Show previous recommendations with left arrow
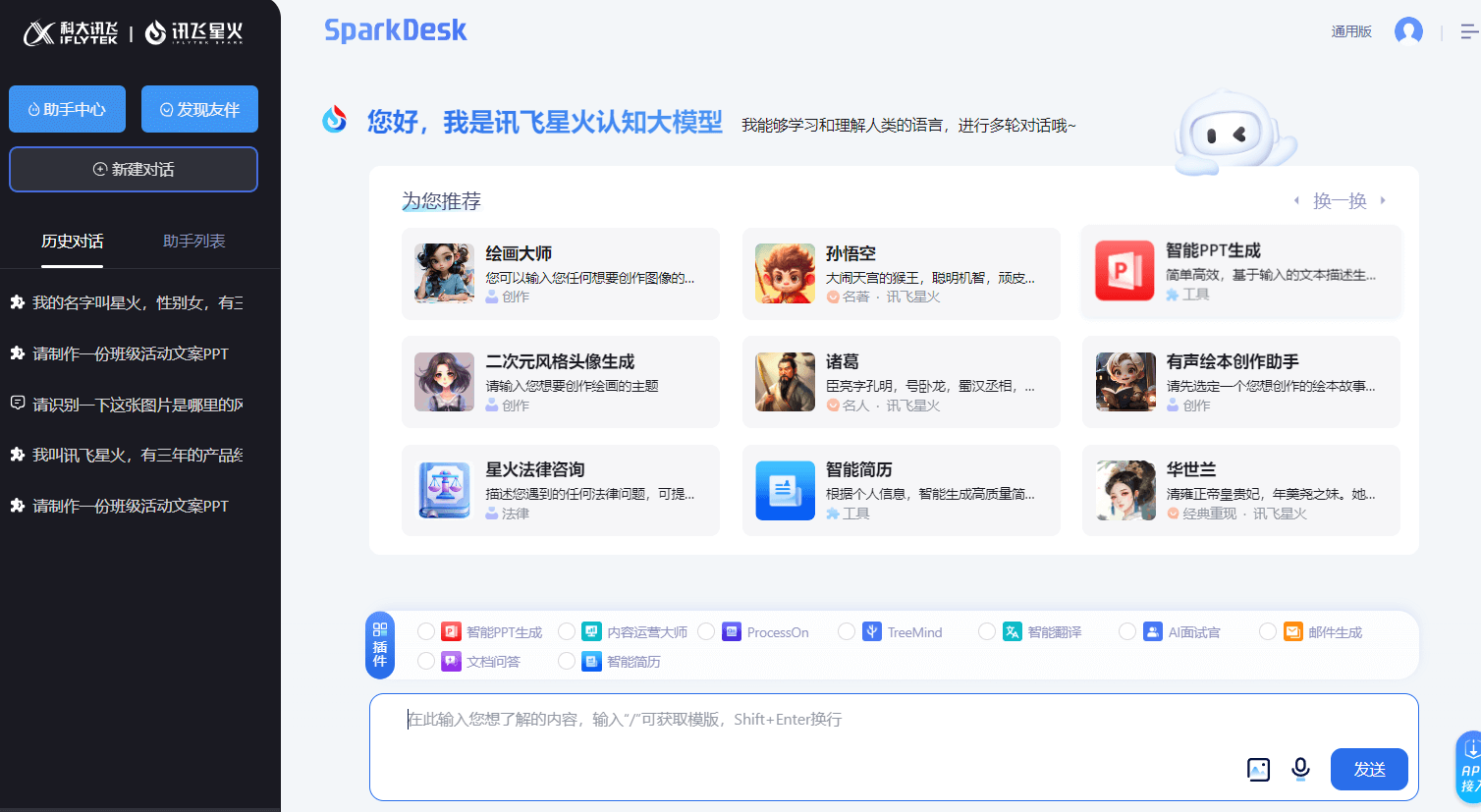The width and height of the screenshot is (1481, 812). [1296, 200]
